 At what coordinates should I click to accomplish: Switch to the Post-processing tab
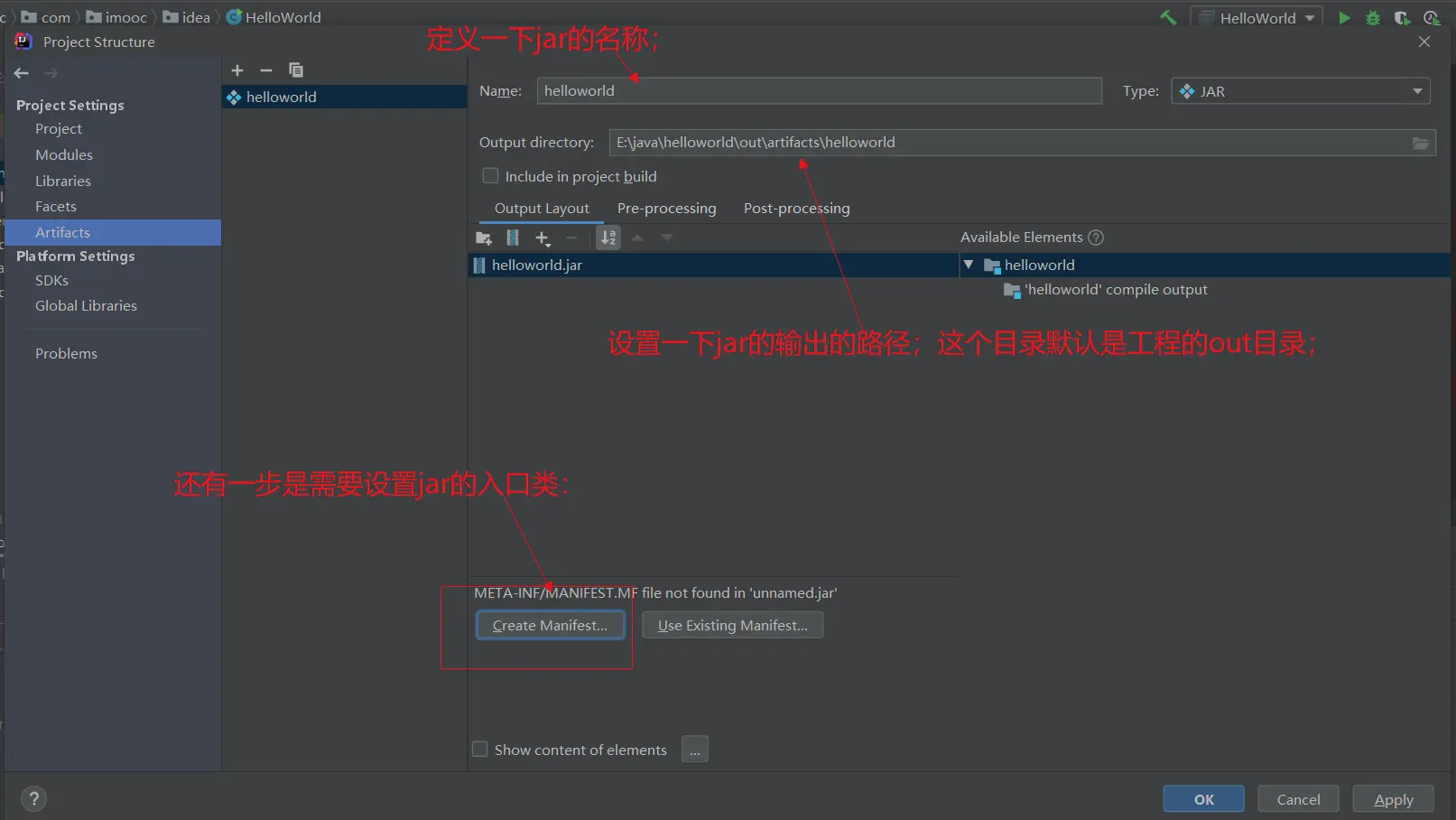pos(797,209)
